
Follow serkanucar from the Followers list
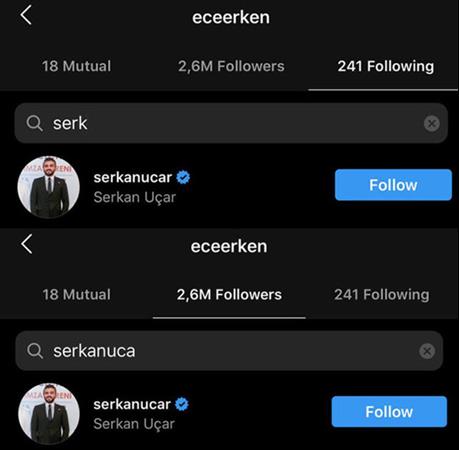point(389,412)
